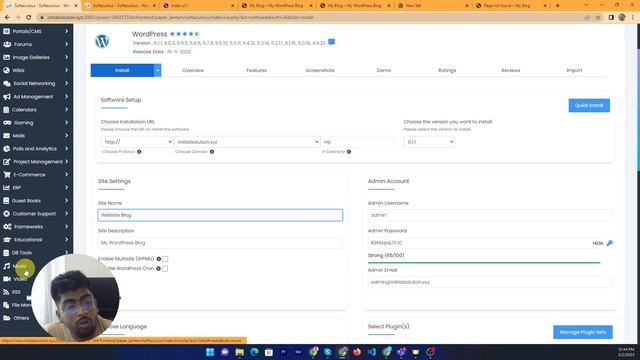
Task: Click the info icon beside Enable Multisite
Action: (159, 259)
